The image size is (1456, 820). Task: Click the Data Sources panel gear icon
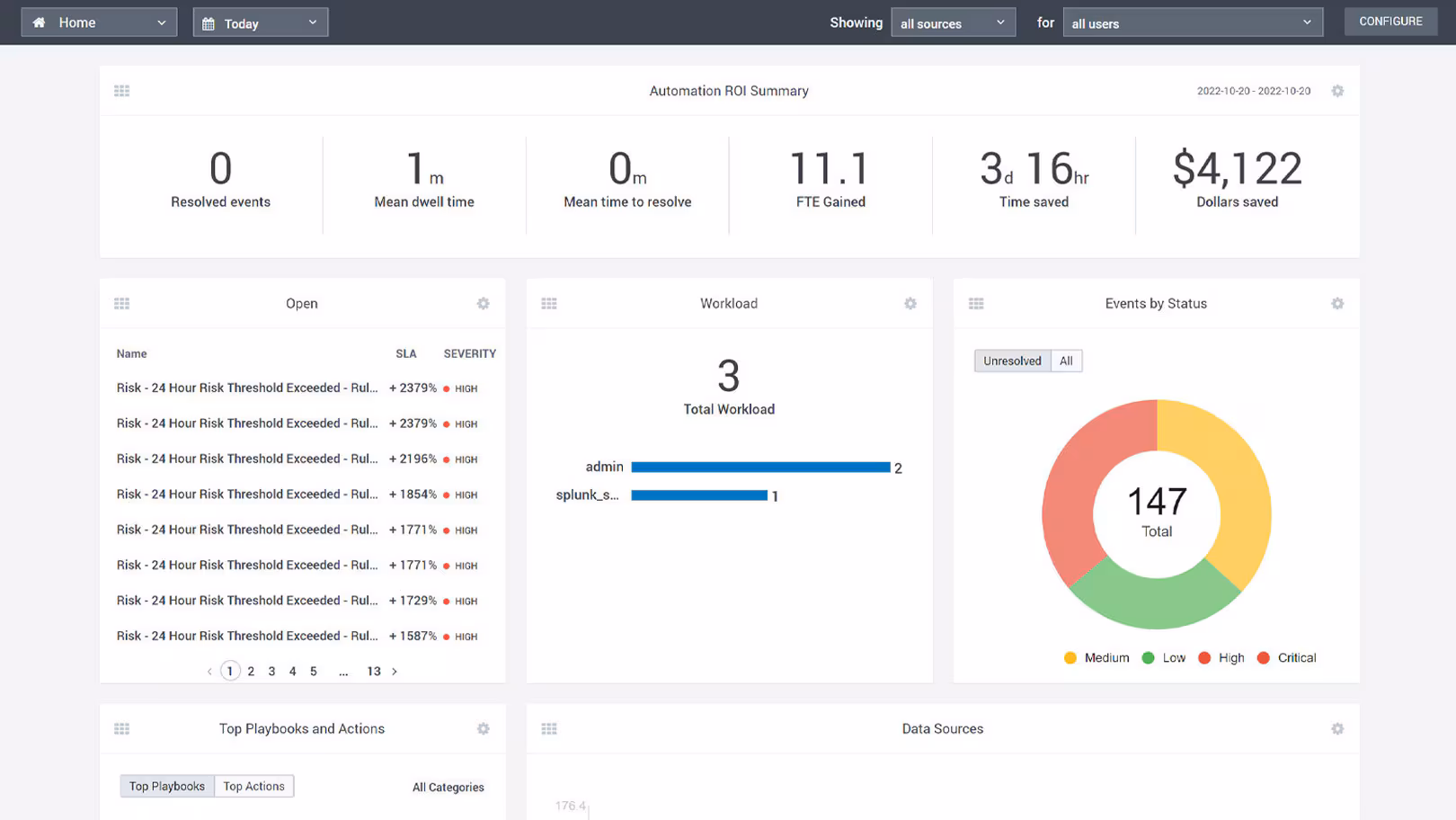click(1337, 729)
